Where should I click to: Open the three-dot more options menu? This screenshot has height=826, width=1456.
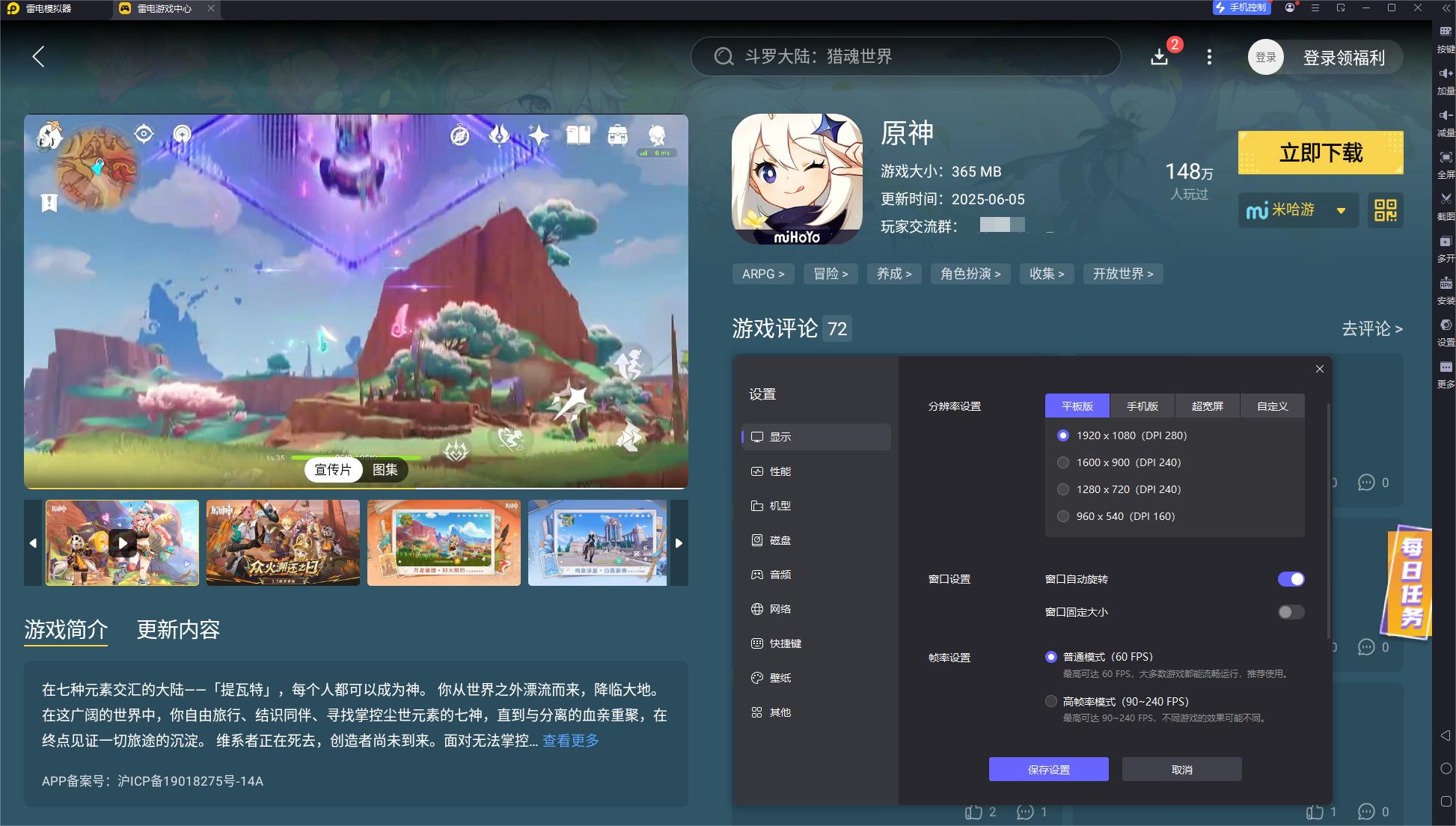pos(1208,56)
